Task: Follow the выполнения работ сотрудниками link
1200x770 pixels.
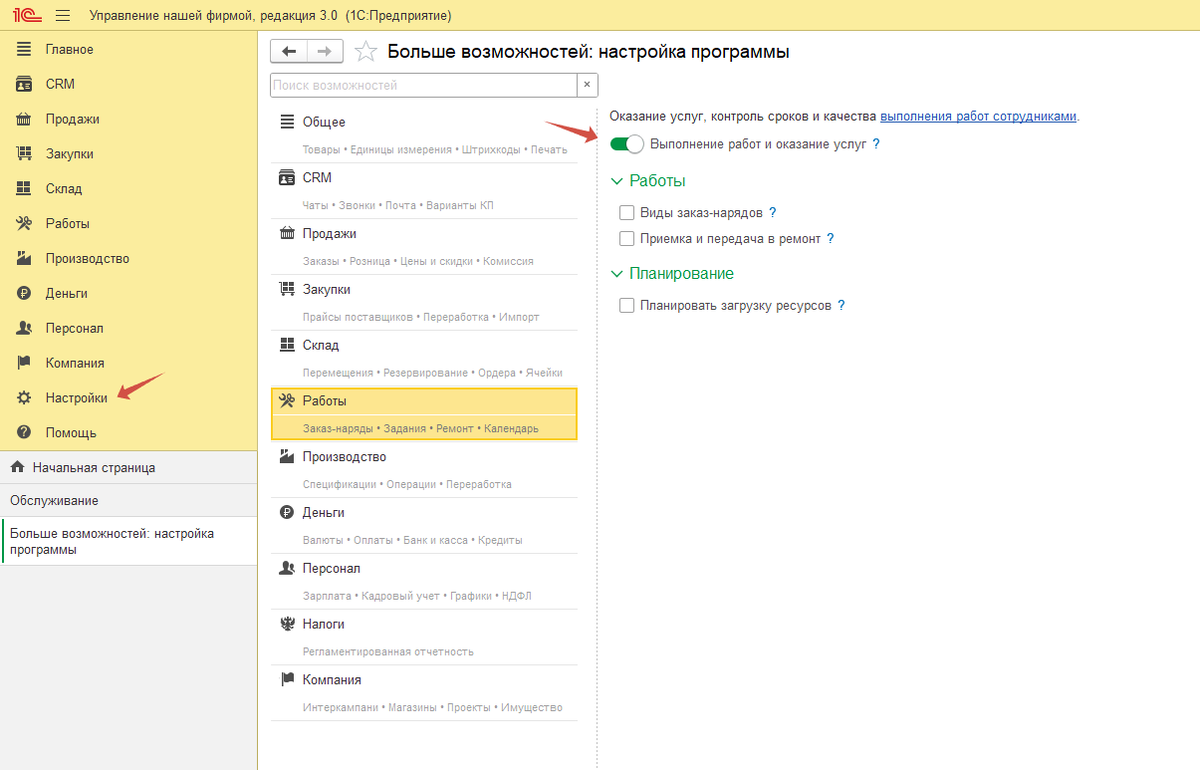Action: (x=978, y=116)
